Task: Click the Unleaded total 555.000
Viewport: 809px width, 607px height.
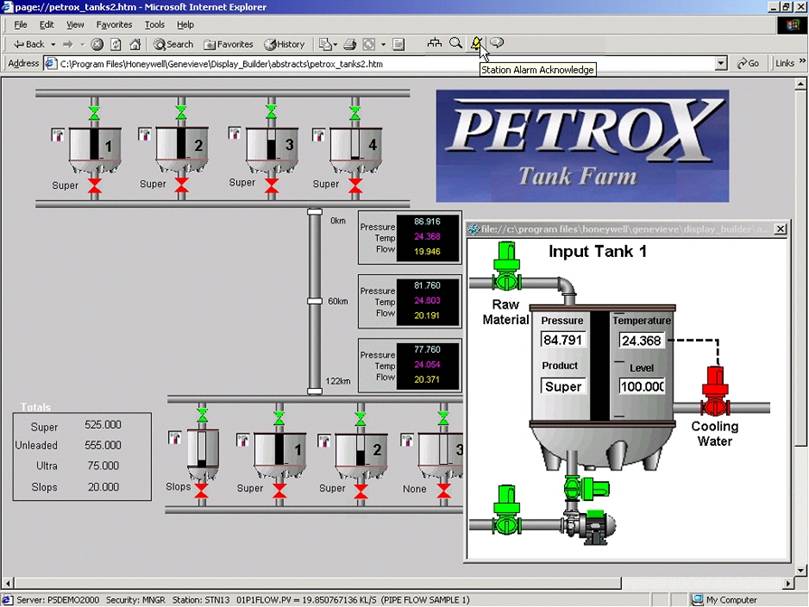Action: (x=103, y=445)
